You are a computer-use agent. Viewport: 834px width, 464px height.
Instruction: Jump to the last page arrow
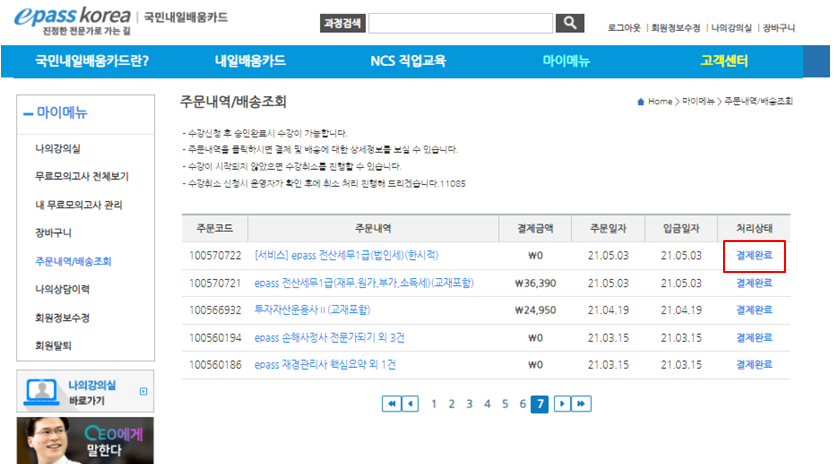pyautogui.click(x=581, y=404)
